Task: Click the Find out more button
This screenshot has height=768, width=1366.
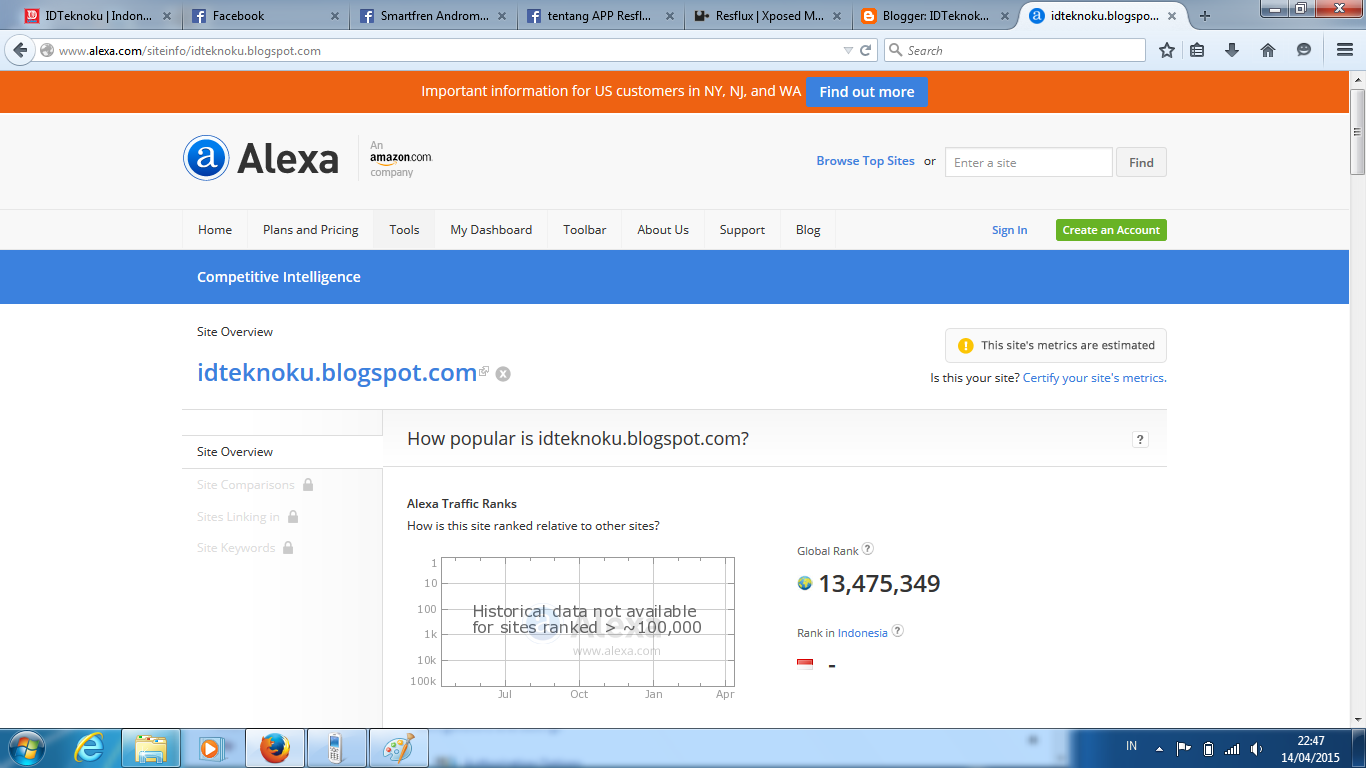Action: point(867,92)
